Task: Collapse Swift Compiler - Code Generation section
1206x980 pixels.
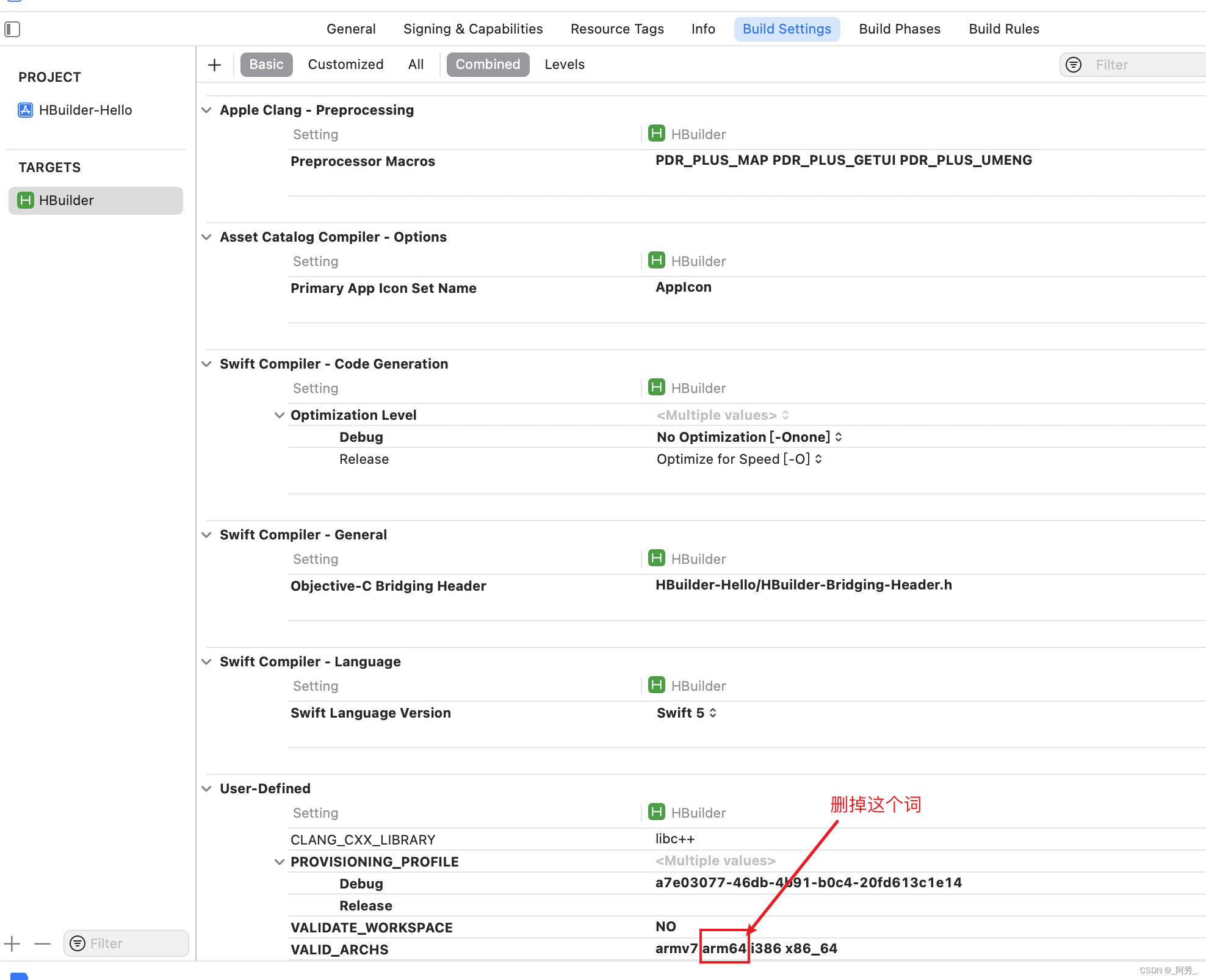Action: coord(207,364)
